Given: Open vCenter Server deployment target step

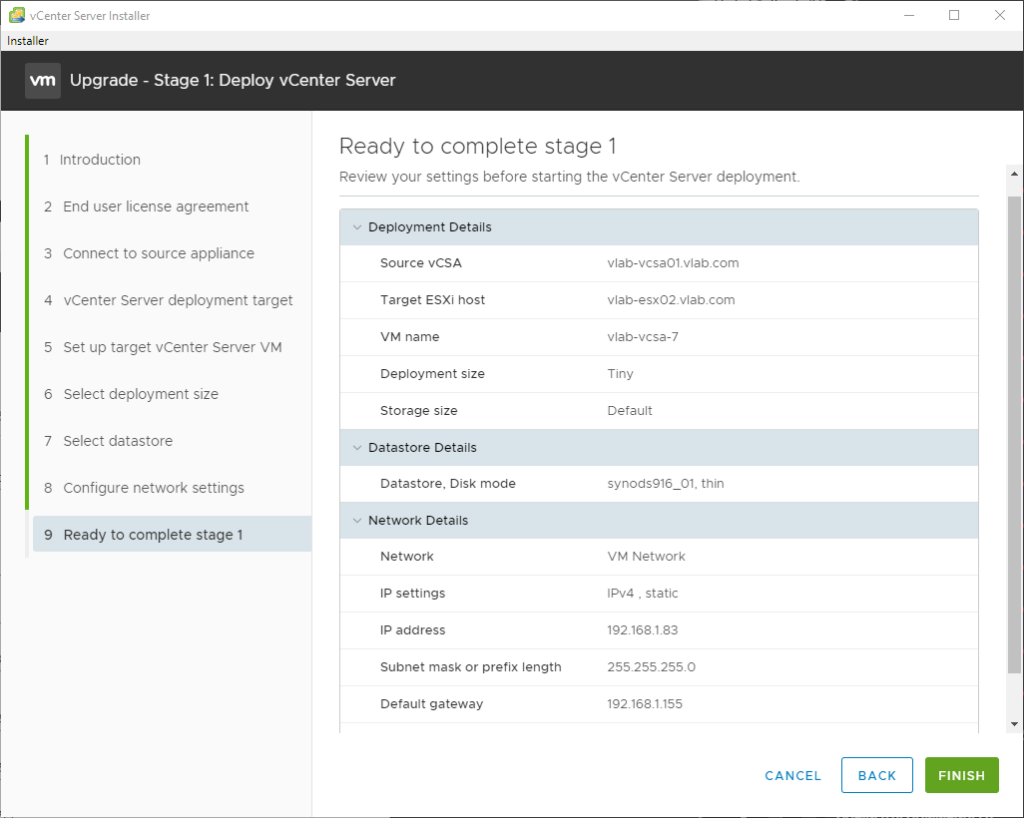Looking at the screenshot, I should pos(168,300).
